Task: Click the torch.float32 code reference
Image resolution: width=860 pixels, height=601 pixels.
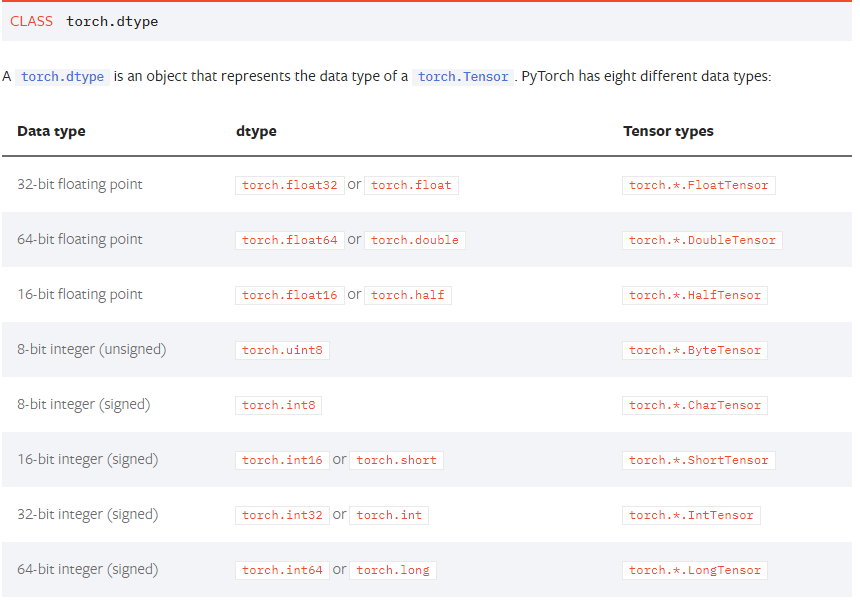Action: pos(289,184)
